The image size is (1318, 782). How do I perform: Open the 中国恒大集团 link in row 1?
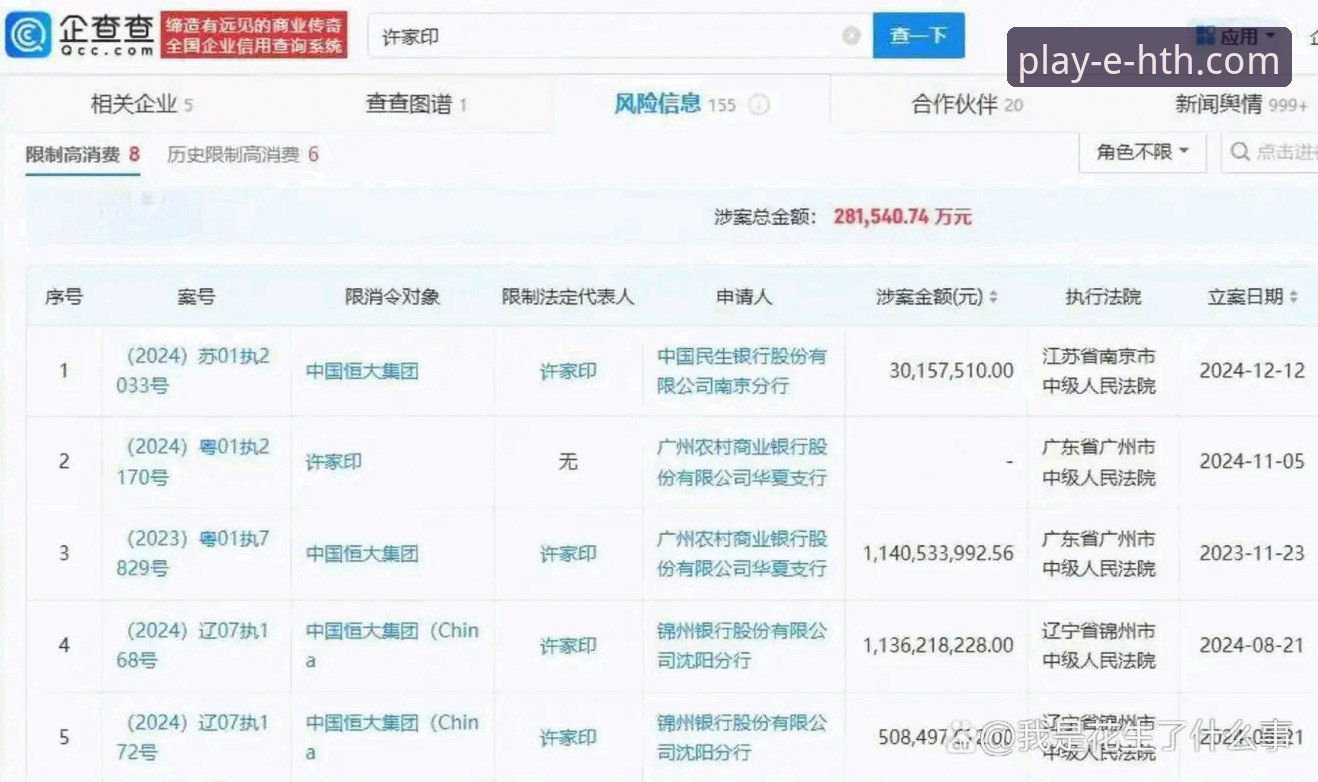click(363, 370)
